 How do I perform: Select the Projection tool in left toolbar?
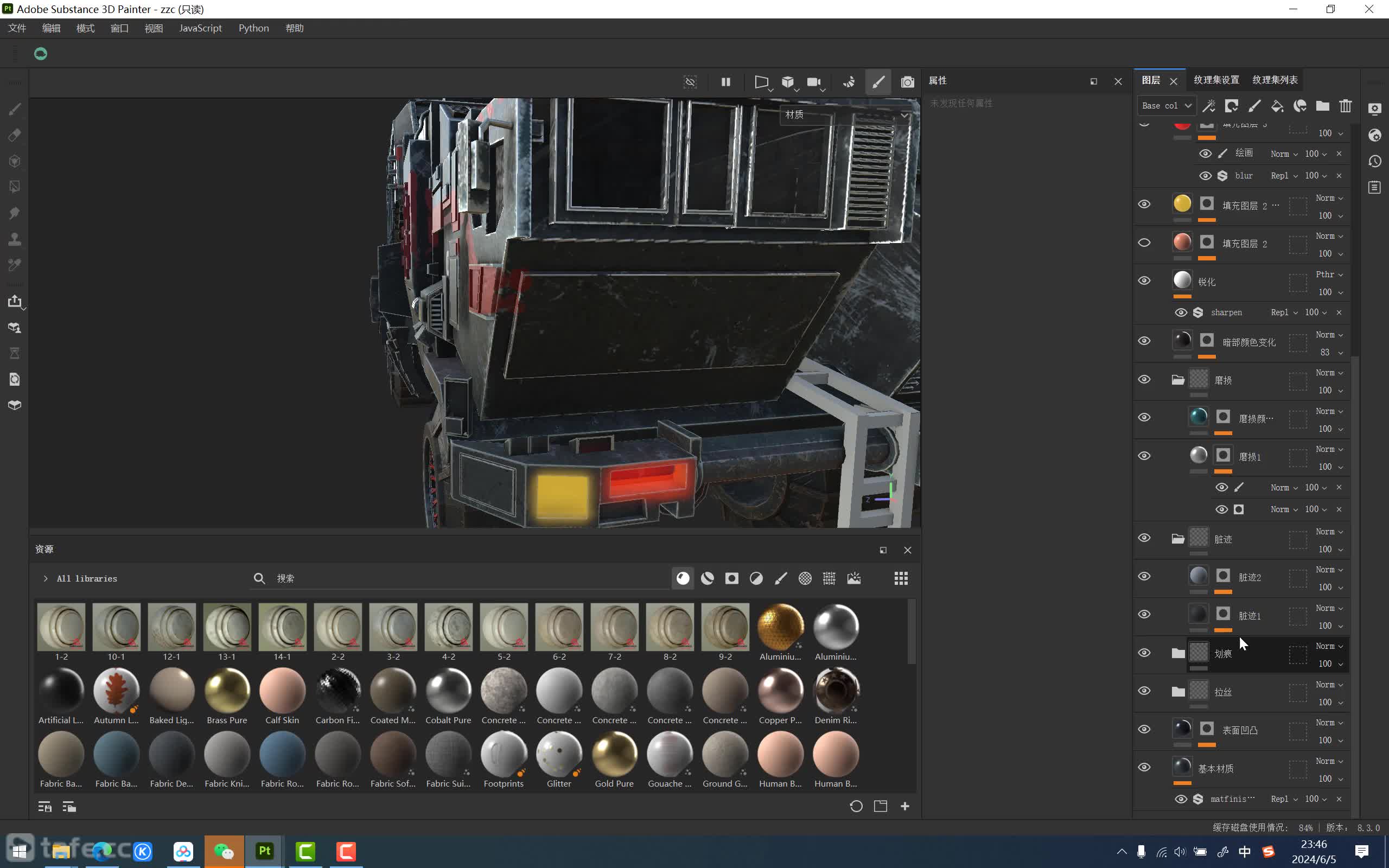coord(15,161)
